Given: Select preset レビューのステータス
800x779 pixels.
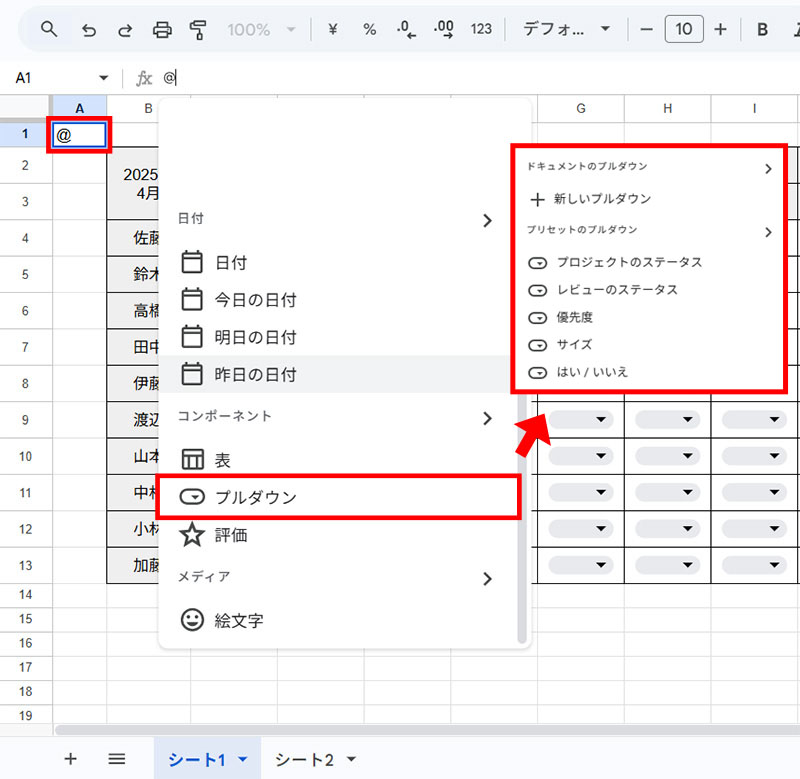Looking at the screenshot, I should 649,290.
